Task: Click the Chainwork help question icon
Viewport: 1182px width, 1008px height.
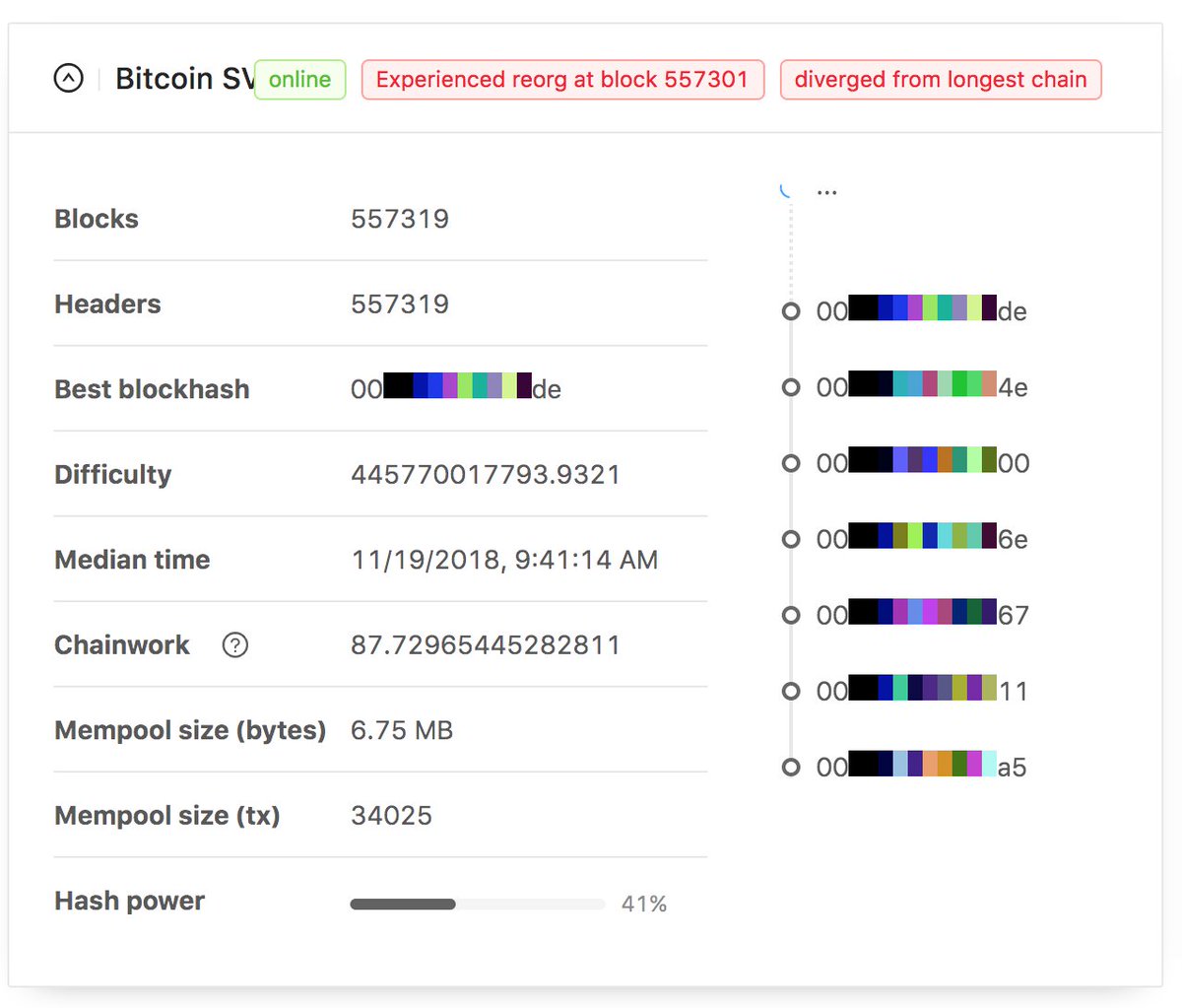Action: point(234,645)
